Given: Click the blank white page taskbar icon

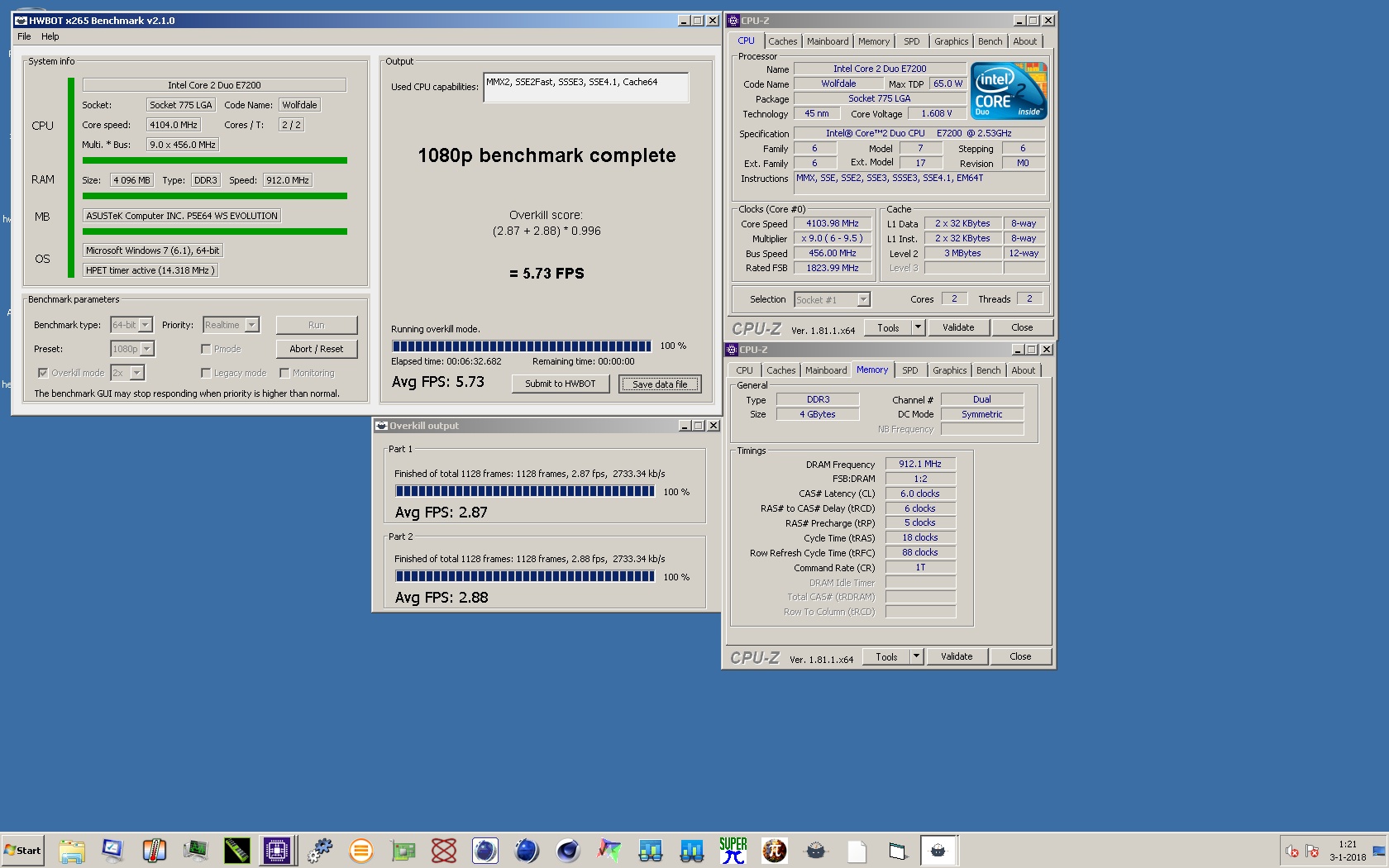Looking at the screenshot, I should point(857,851).
